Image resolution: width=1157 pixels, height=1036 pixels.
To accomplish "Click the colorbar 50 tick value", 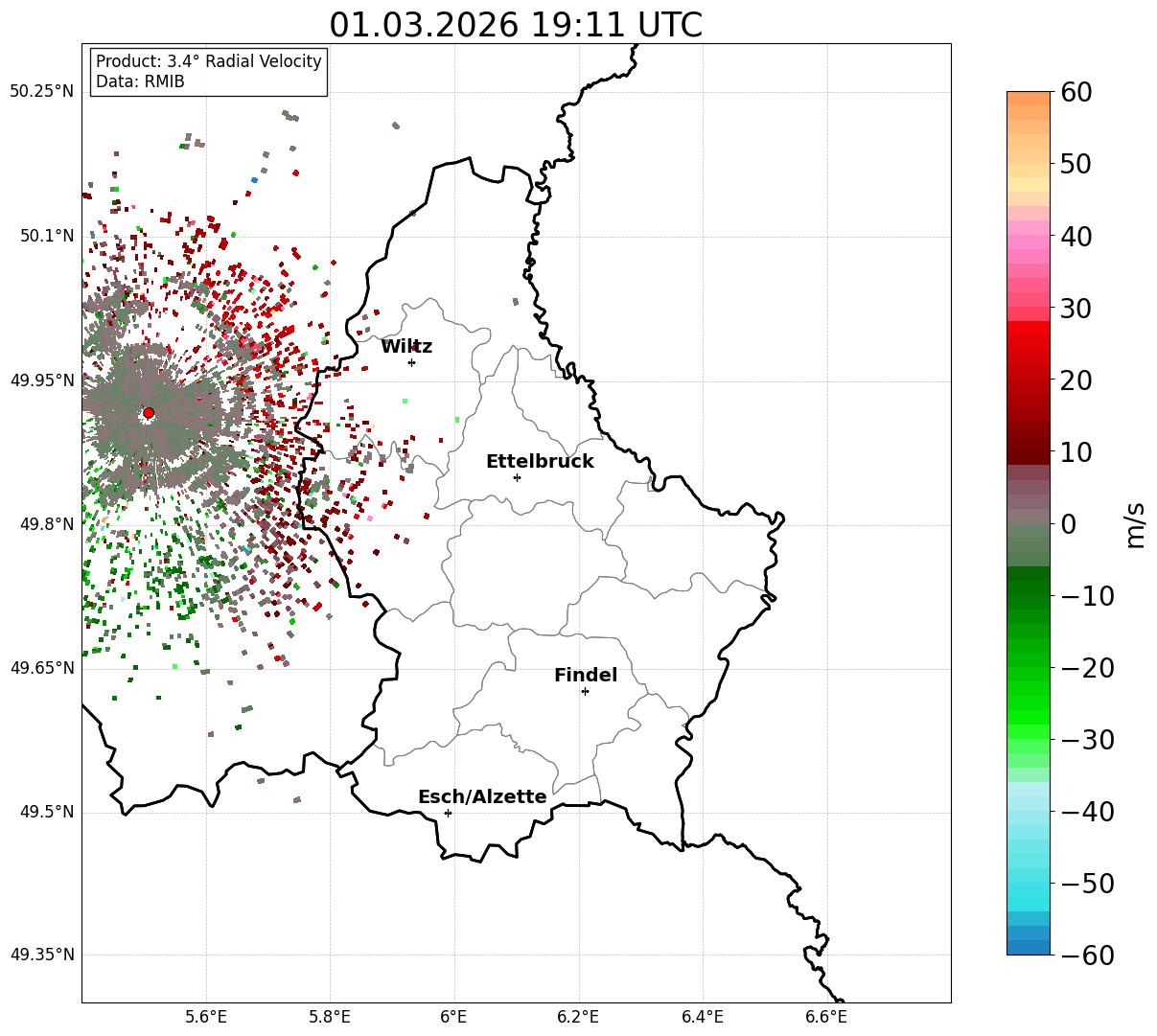I will click(1076, 164).
